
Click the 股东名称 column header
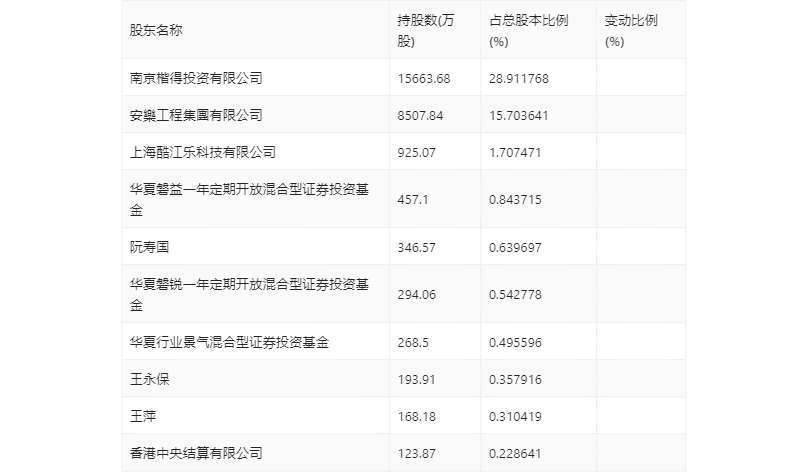156,30
